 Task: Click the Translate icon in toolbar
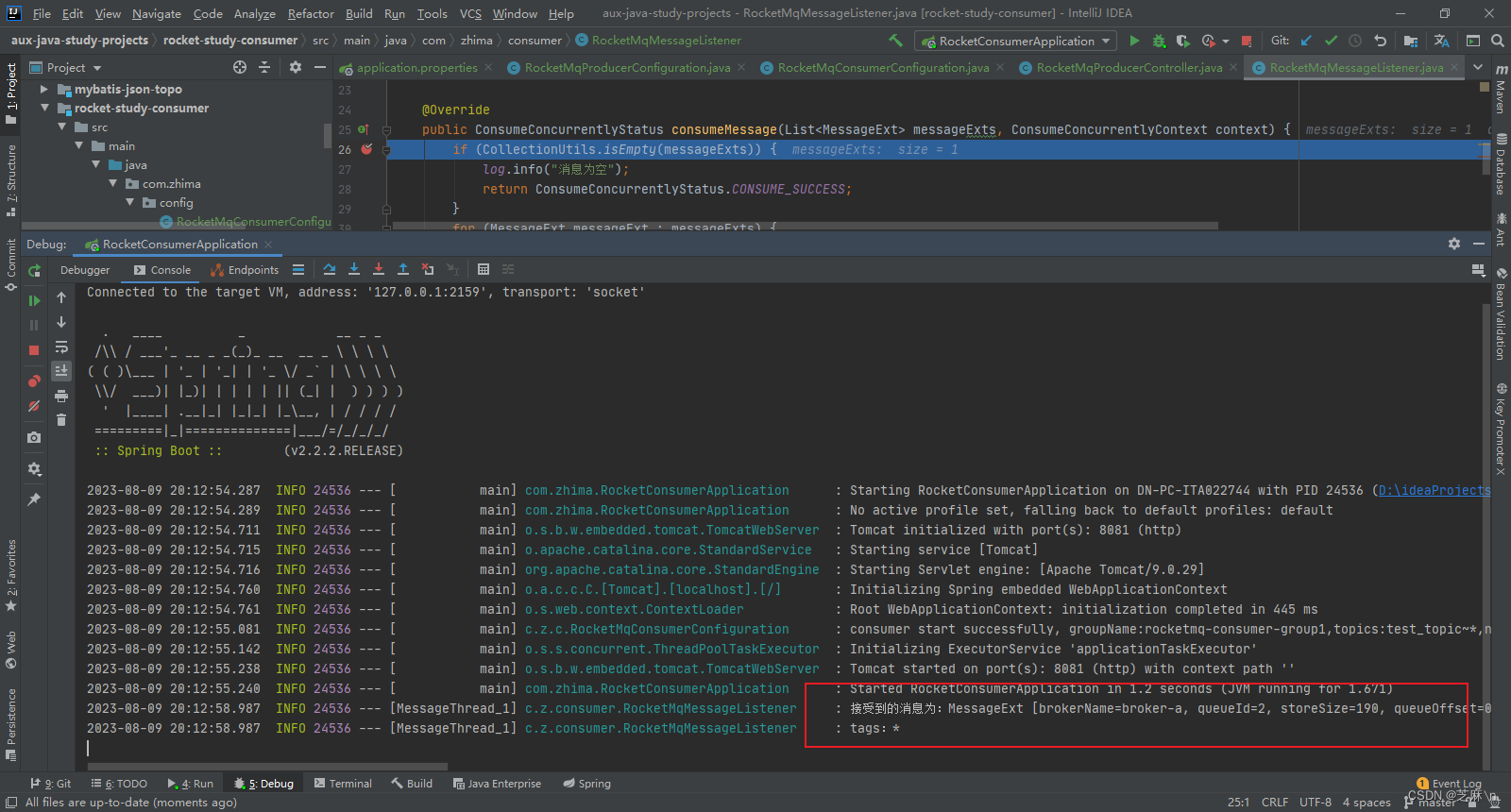point(1442,41)
